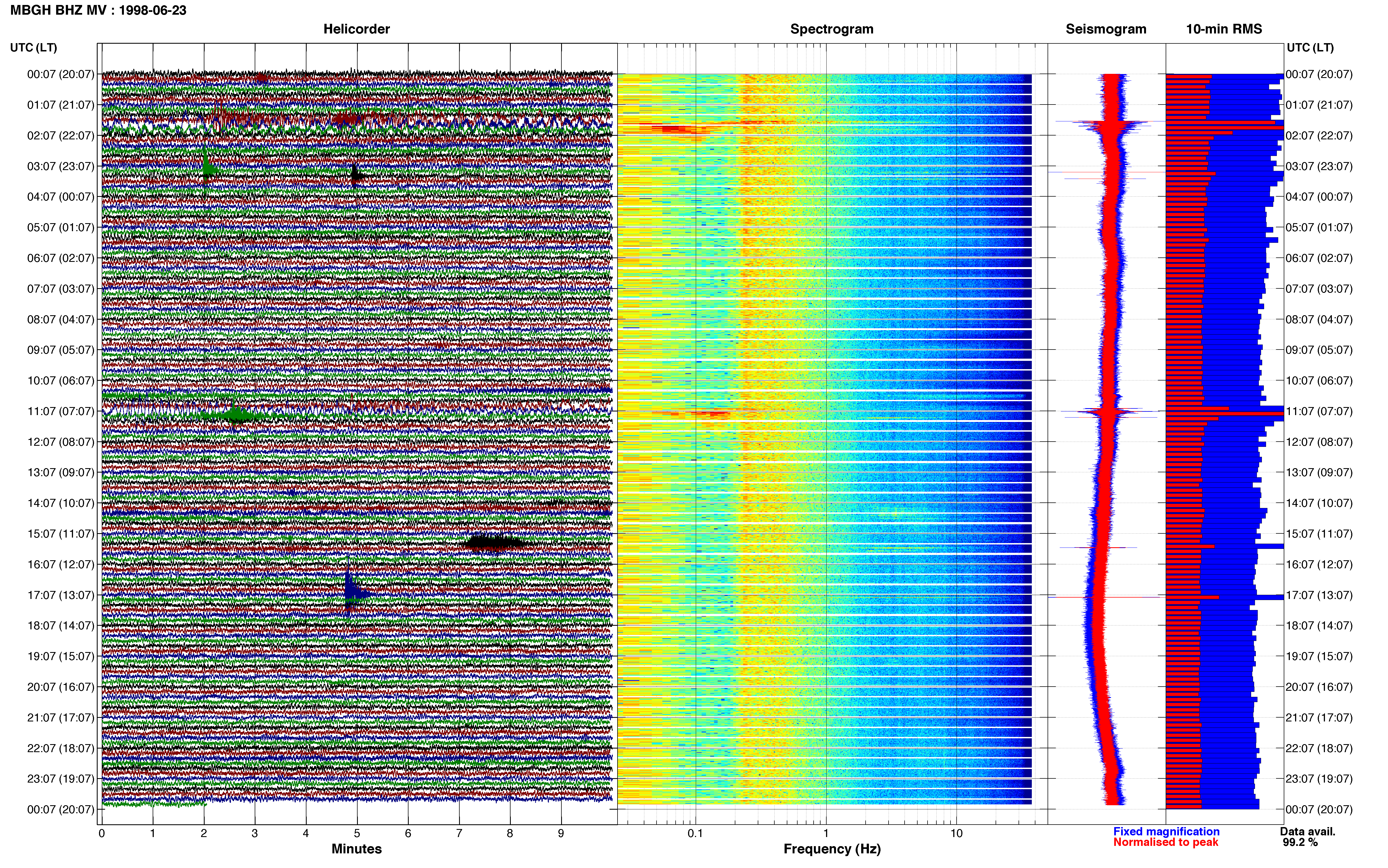1388x868 pixels.
Task: Click left time label '02:07 (22:07)'
Action: pos(60,135)
